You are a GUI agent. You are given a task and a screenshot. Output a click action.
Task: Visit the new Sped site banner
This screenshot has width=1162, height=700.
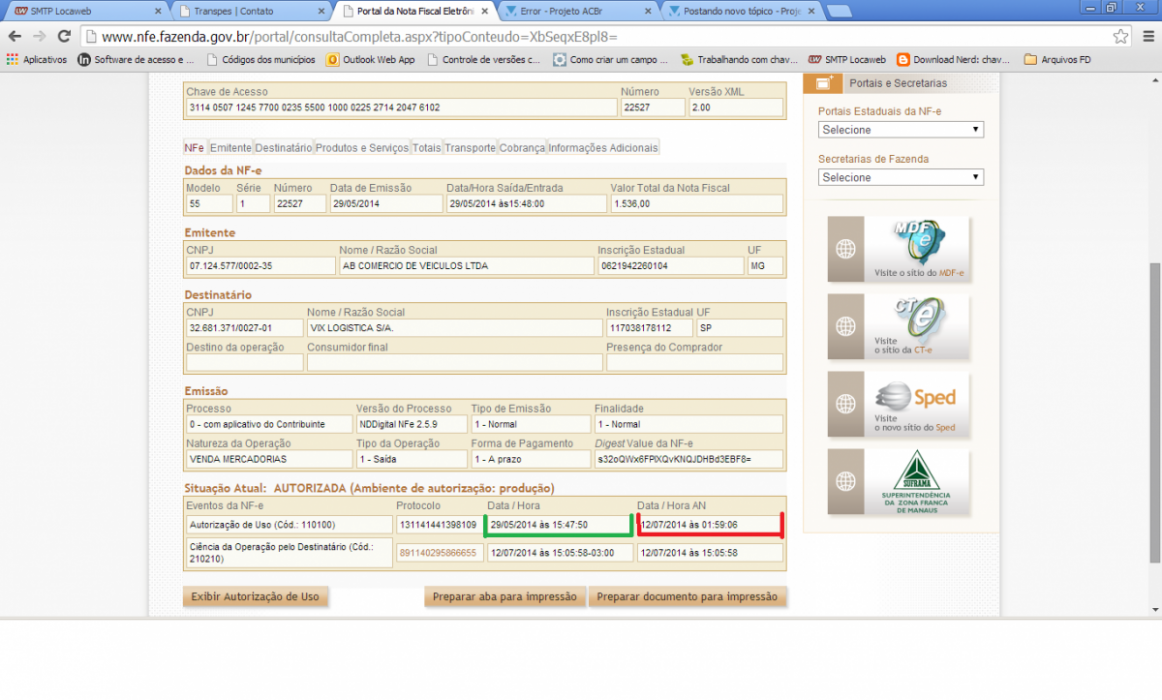click(x=898, y=404)
